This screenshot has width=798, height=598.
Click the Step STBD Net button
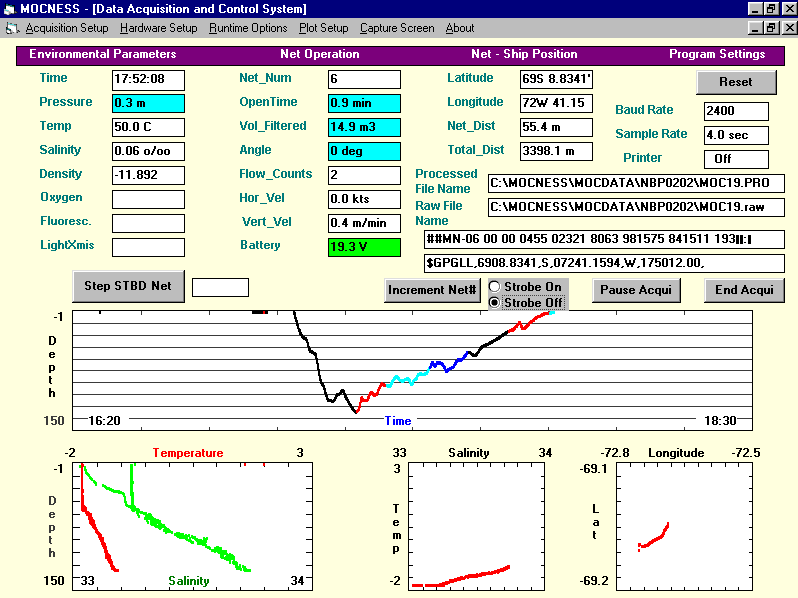point(128,286)
